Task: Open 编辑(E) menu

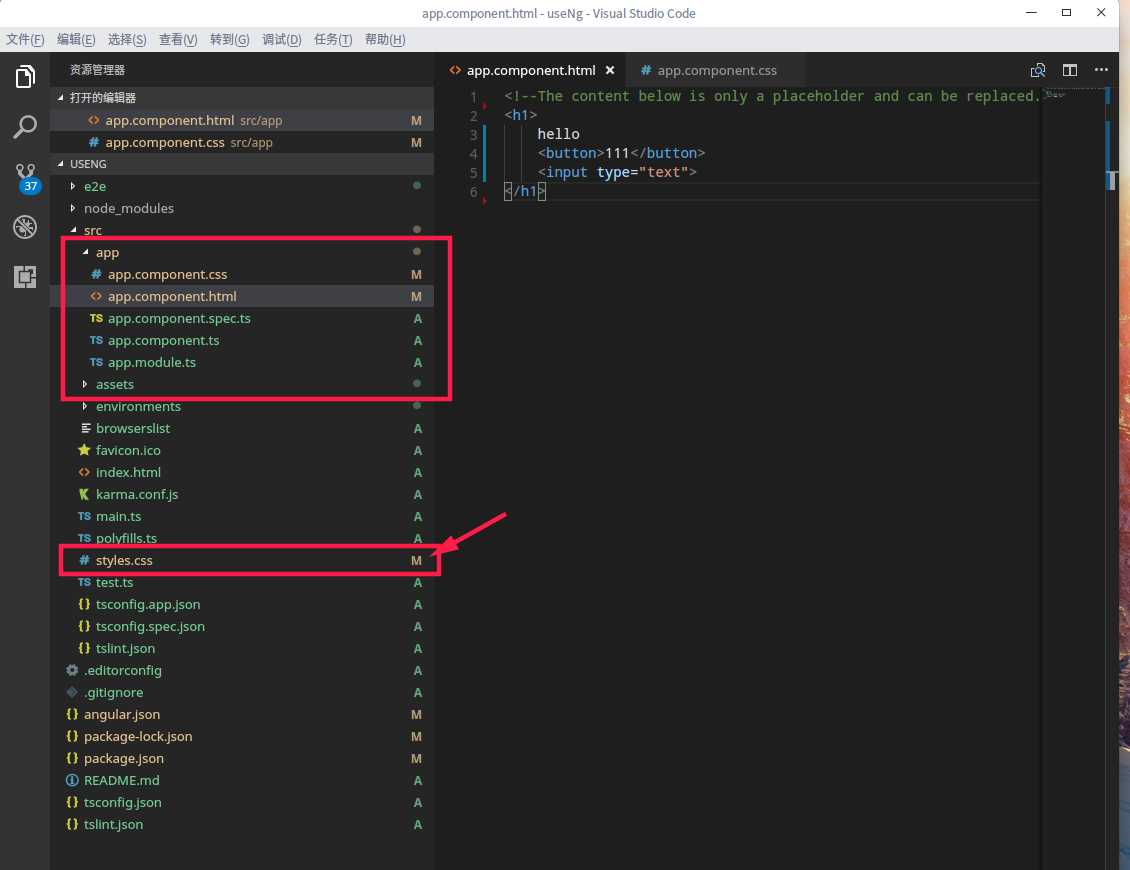Action: click(76, 40)
